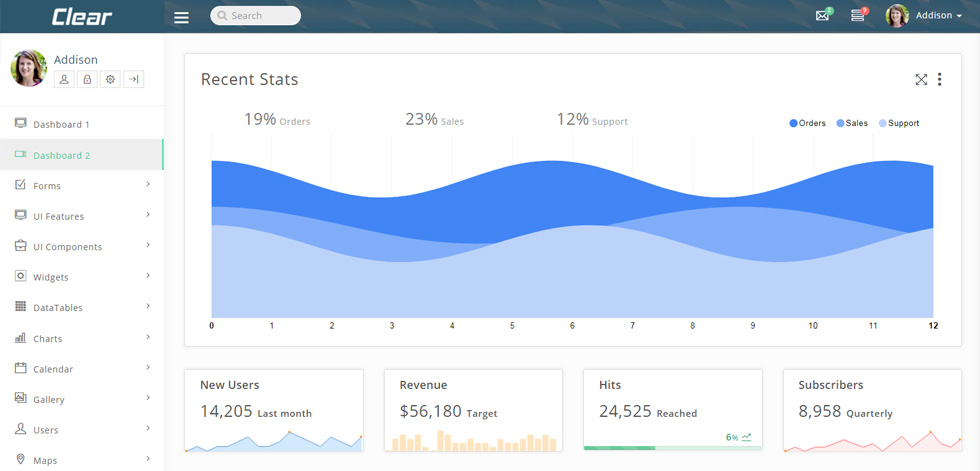Open the Charts link in the sidebar
Viewport: 980px width, 471px height.
coord(48,339)
